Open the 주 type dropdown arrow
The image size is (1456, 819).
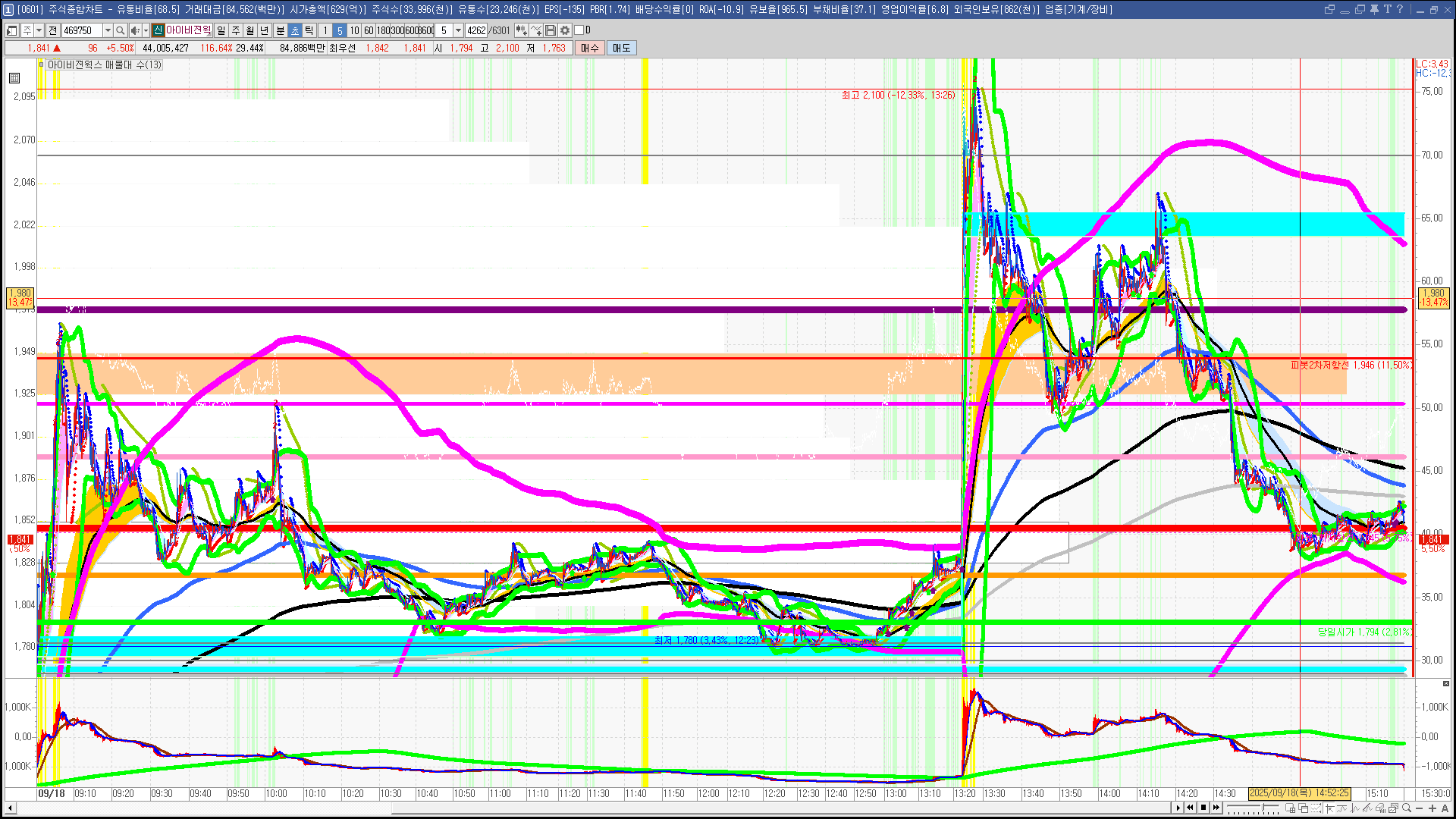pyautogui.click(x=39, y=30)
